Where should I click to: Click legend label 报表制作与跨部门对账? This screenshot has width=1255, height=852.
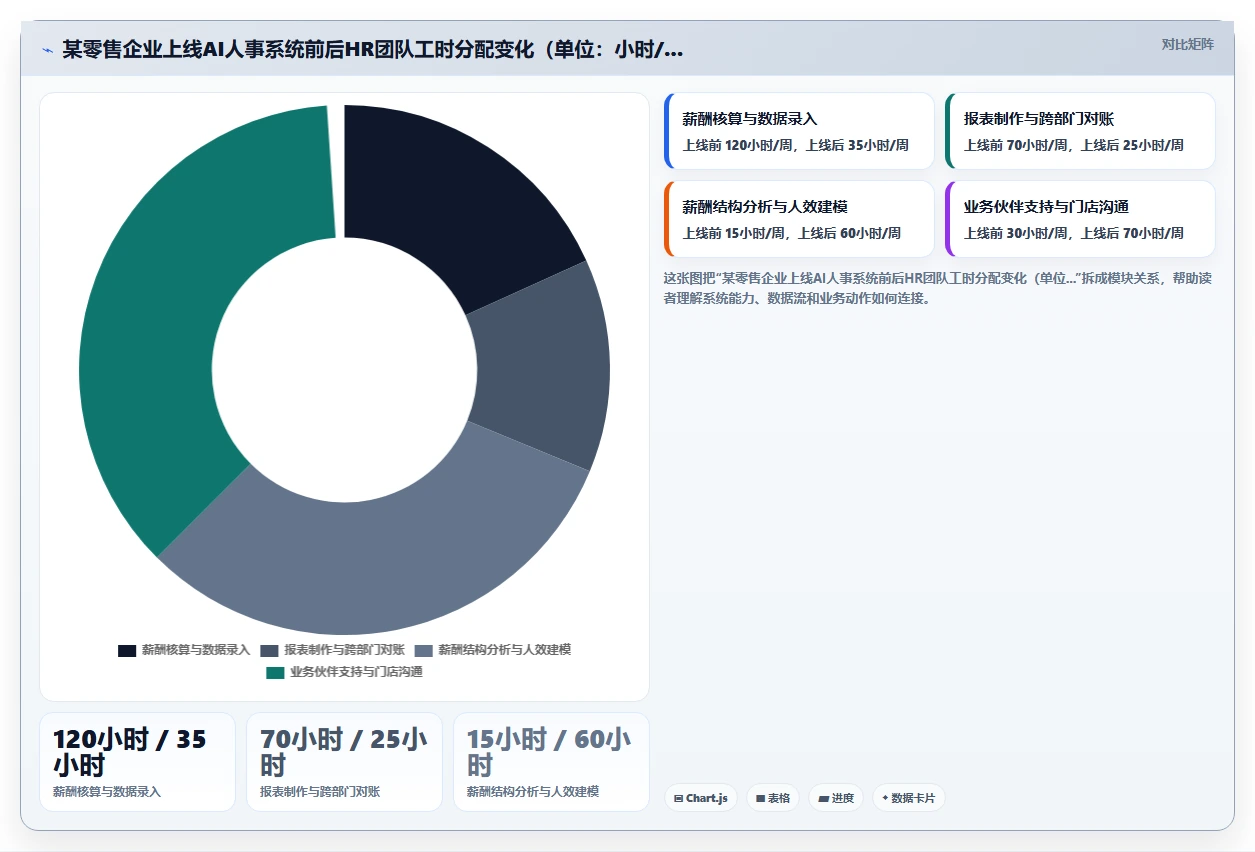tap(344, 650)
